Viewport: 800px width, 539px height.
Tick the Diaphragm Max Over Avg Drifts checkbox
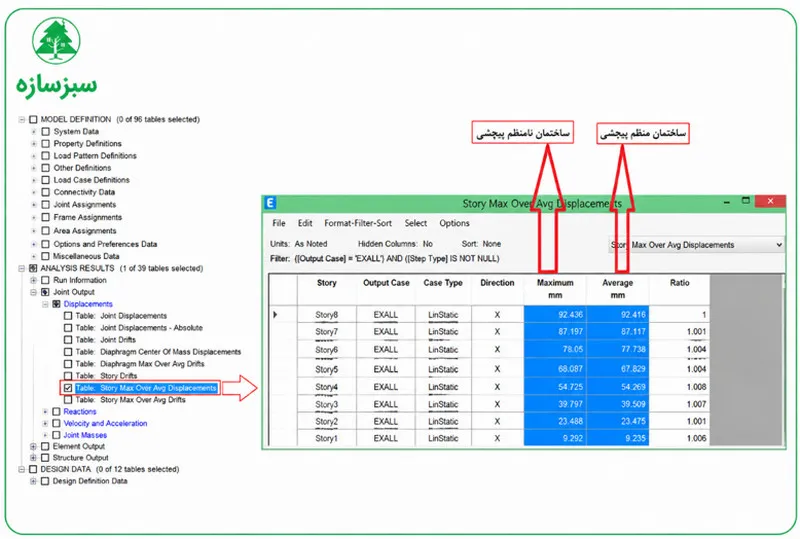68,364
